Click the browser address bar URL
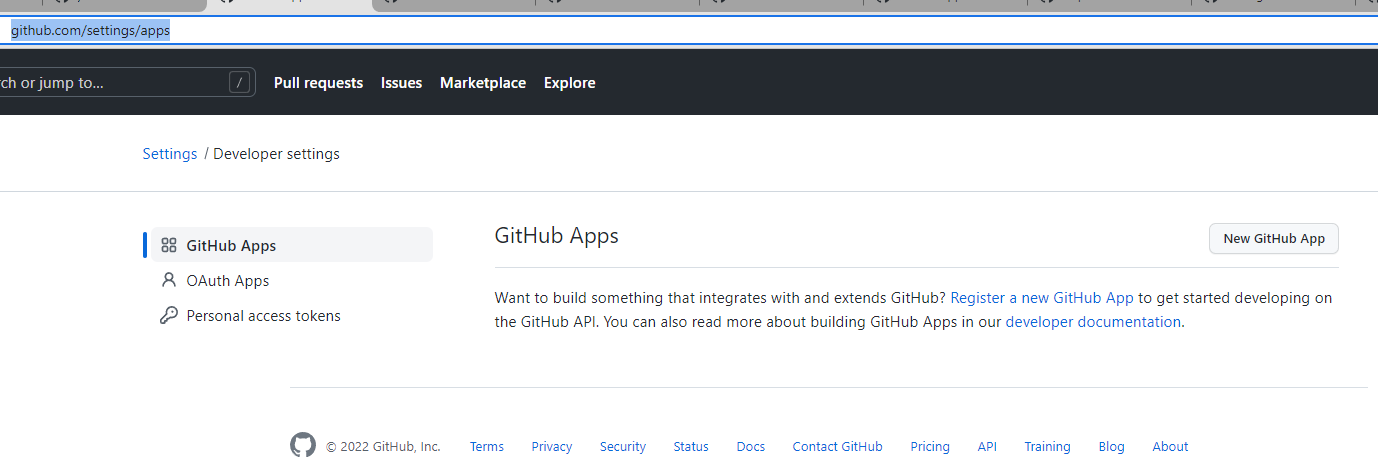This screenshot has width=1378, height=457. (90, 31)
